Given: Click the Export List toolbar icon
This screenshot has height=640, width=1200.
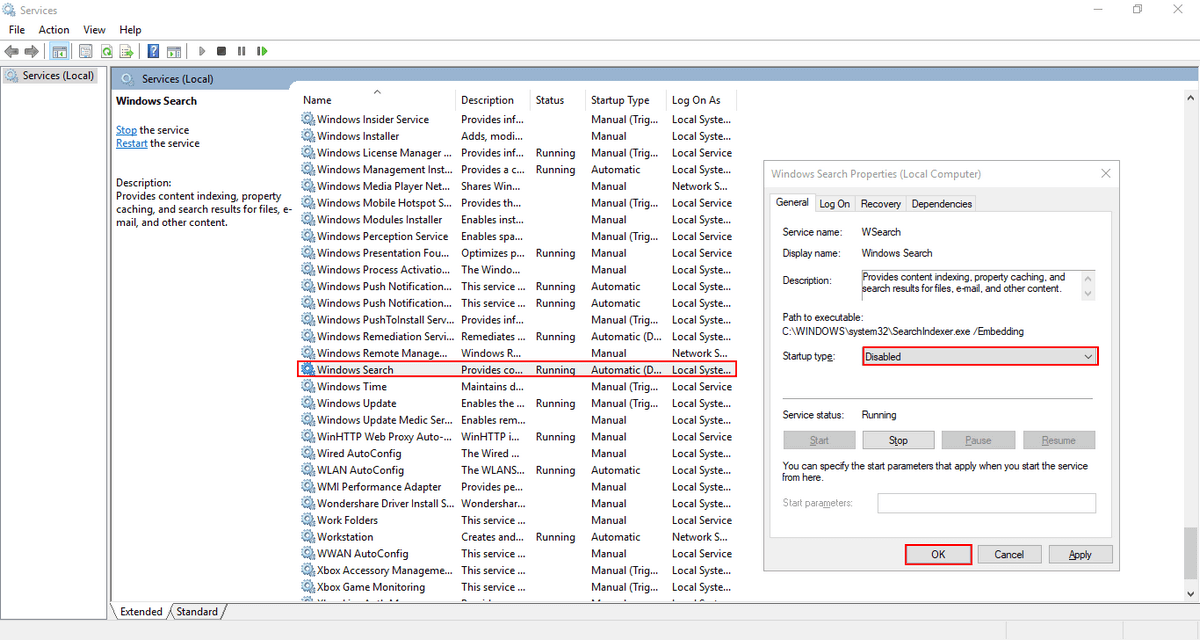Looking at the screenshot, I should point(126,51).
